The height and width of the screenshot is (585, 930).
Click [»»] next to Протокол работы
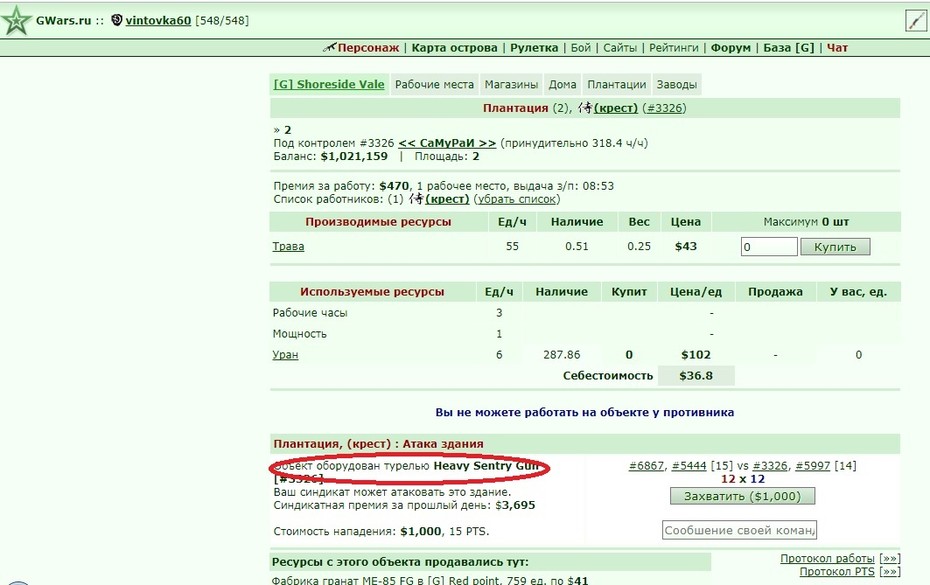click(891, 558)
